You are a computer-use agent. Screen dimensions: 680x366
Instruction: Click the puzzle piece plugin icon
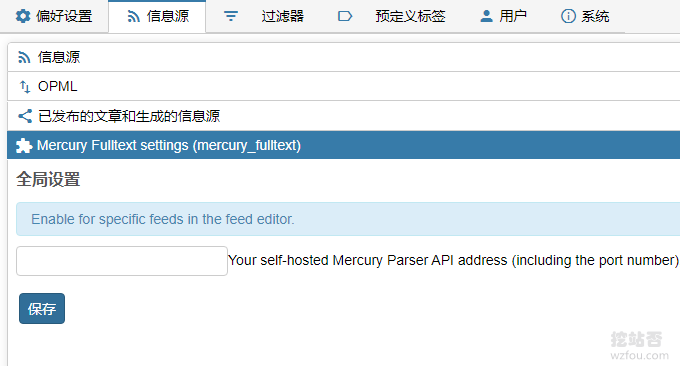tap(24, 145)
